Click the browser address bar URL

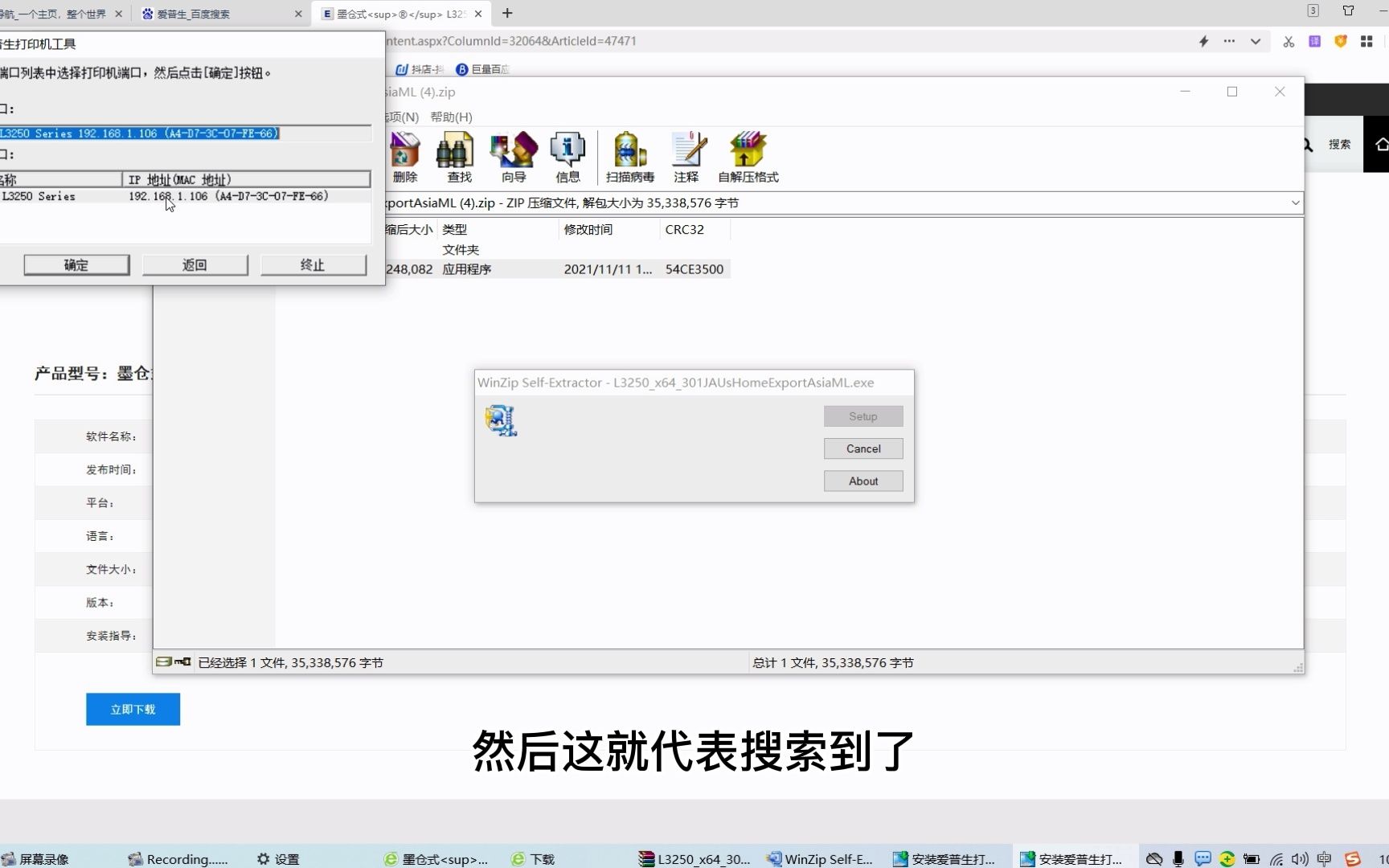511,41
